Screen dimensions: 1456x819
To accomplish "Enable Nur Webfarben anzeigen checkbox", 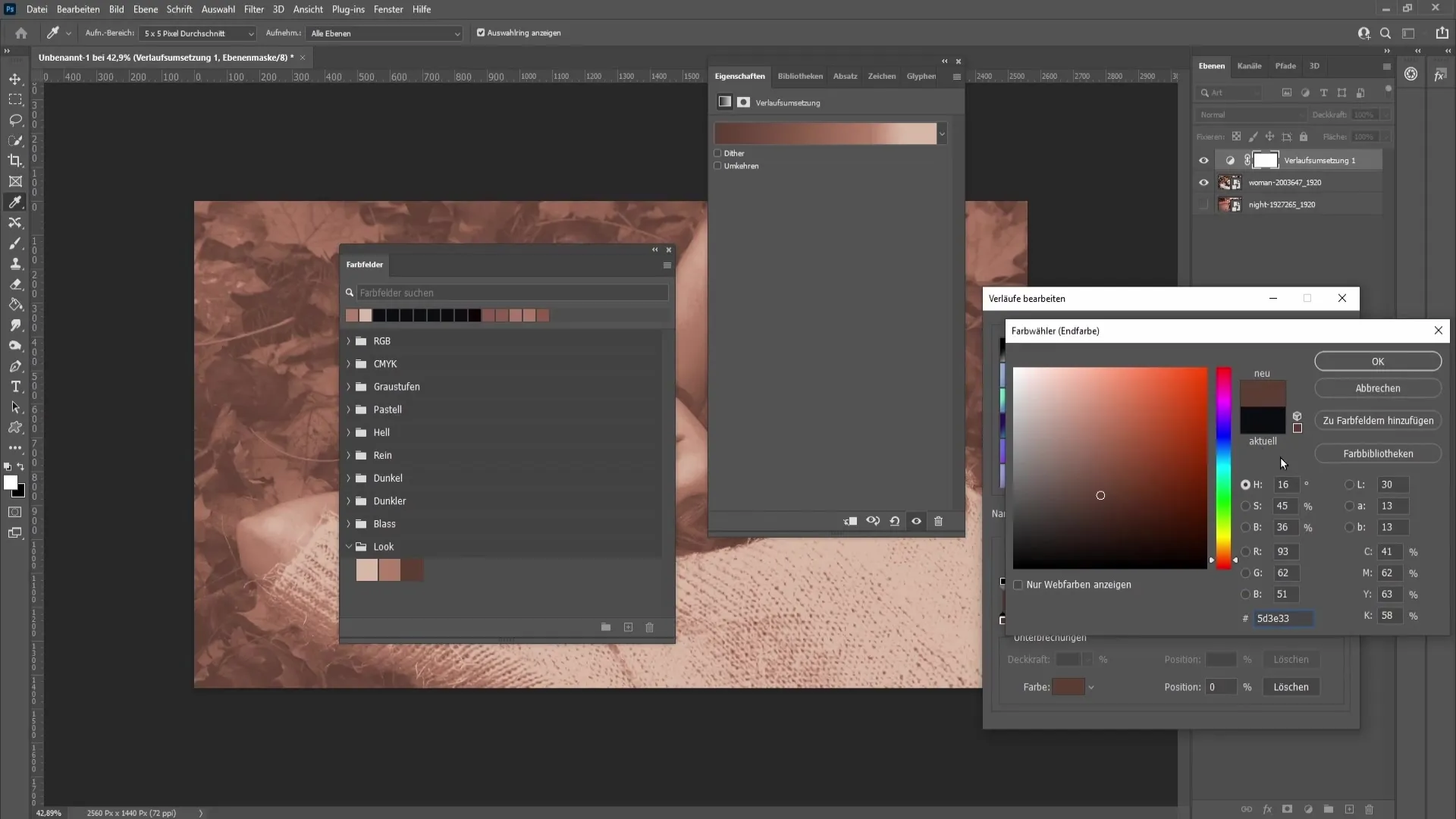I will [1018, 585].
